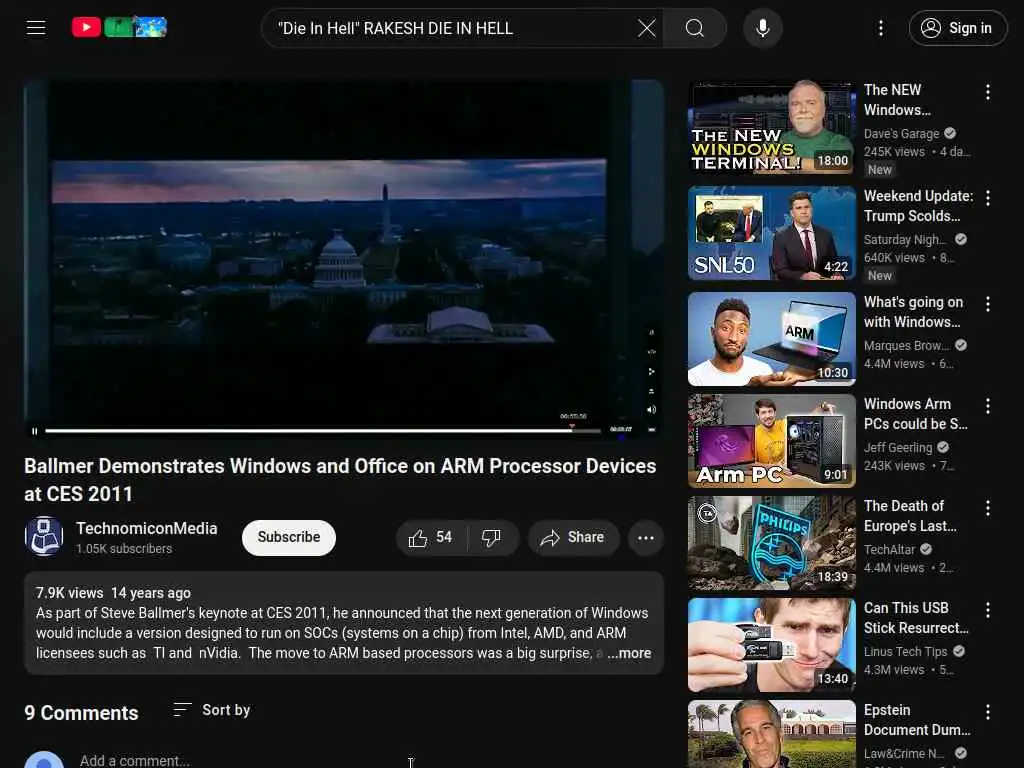Open Linus Tech Tips channel link
This screenshot has width=1024, height=768.
[x=905, y=651]
